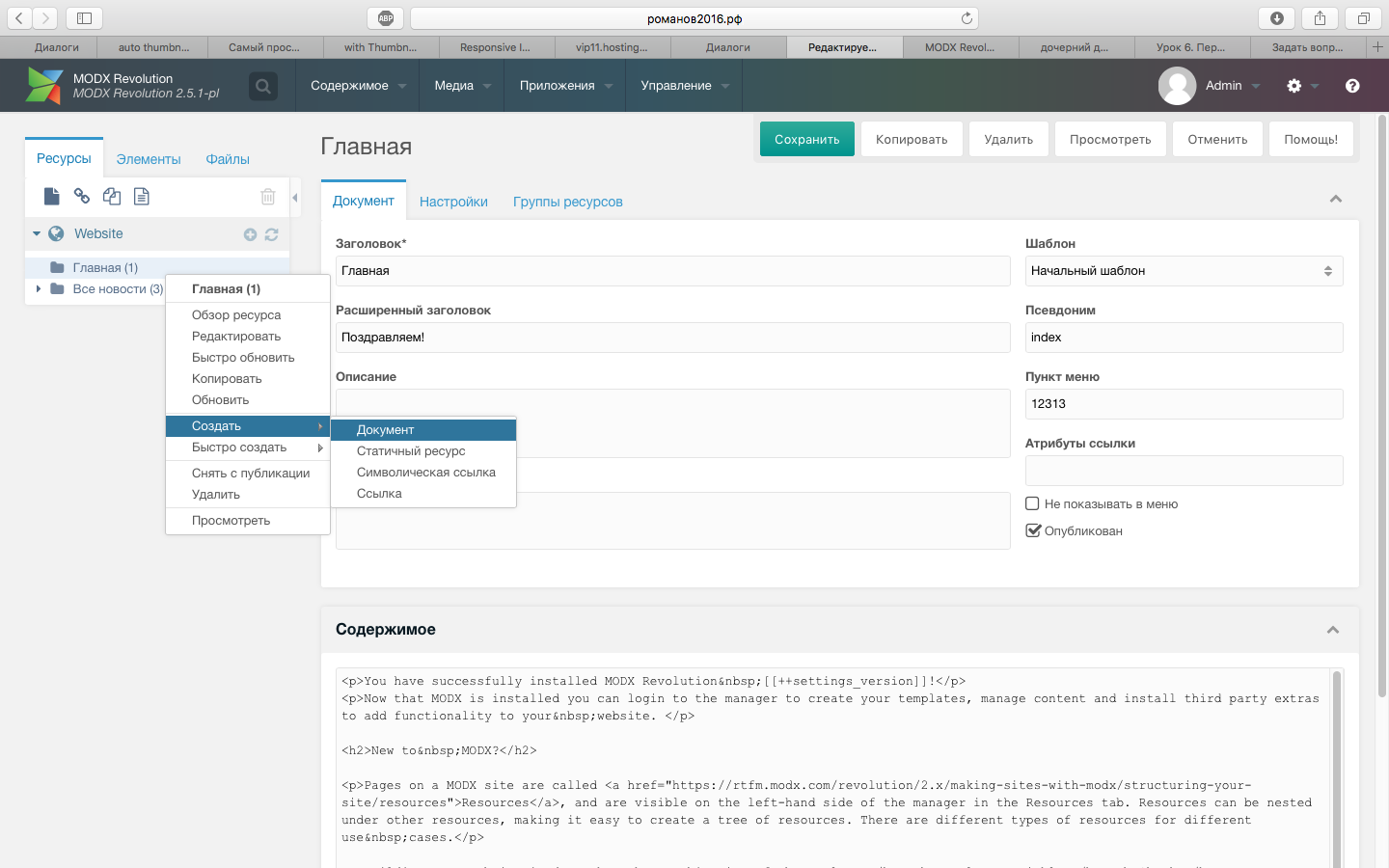Click the Отменить button

point(1217,139)
